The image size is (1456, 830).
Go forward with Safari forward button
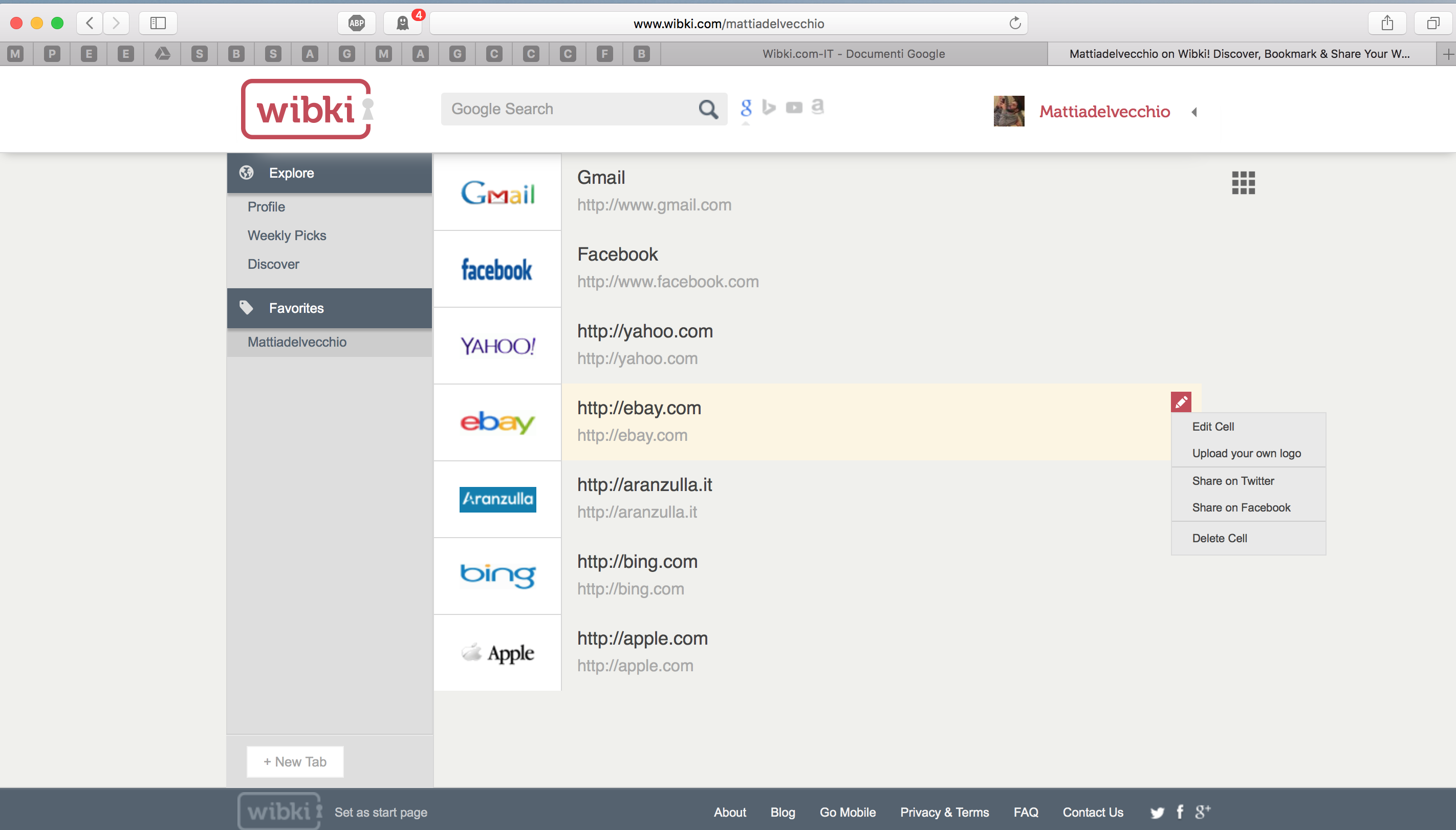coord(116,23)
